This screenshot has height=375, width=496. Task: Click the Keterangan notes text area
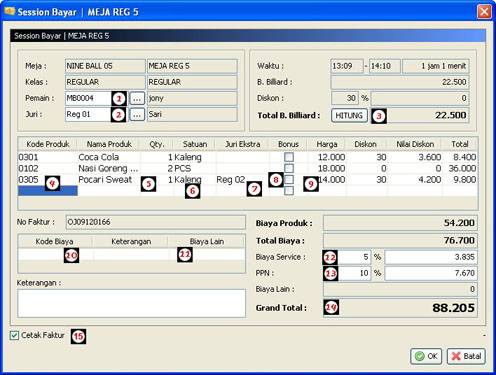(131, 303)
